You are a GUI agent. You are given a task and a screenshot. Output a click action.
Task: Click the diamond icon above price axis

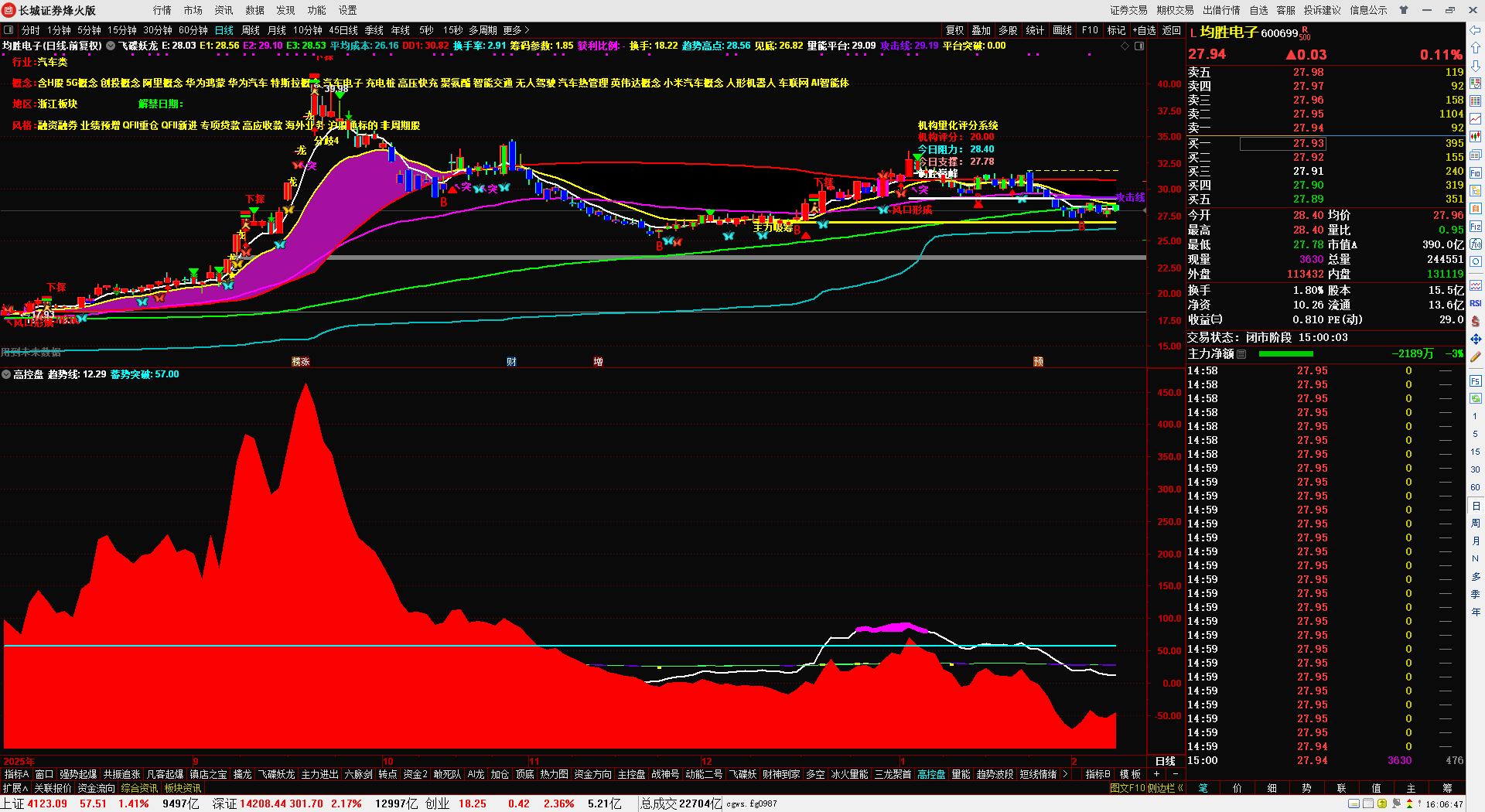[x=1125, y=46]
